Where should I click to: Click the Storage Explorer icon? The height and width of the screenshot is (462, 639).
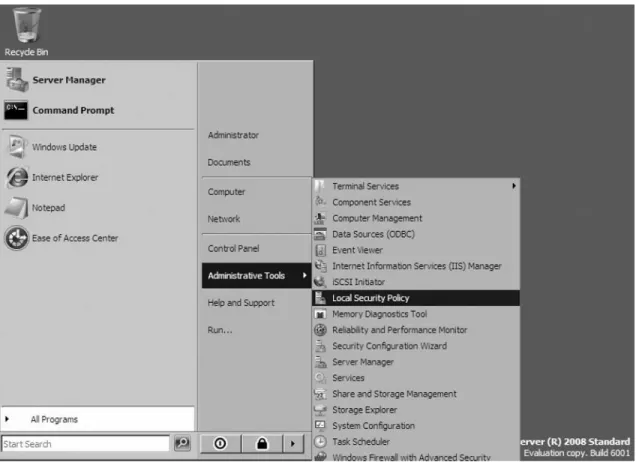click(x=320, y=409)
